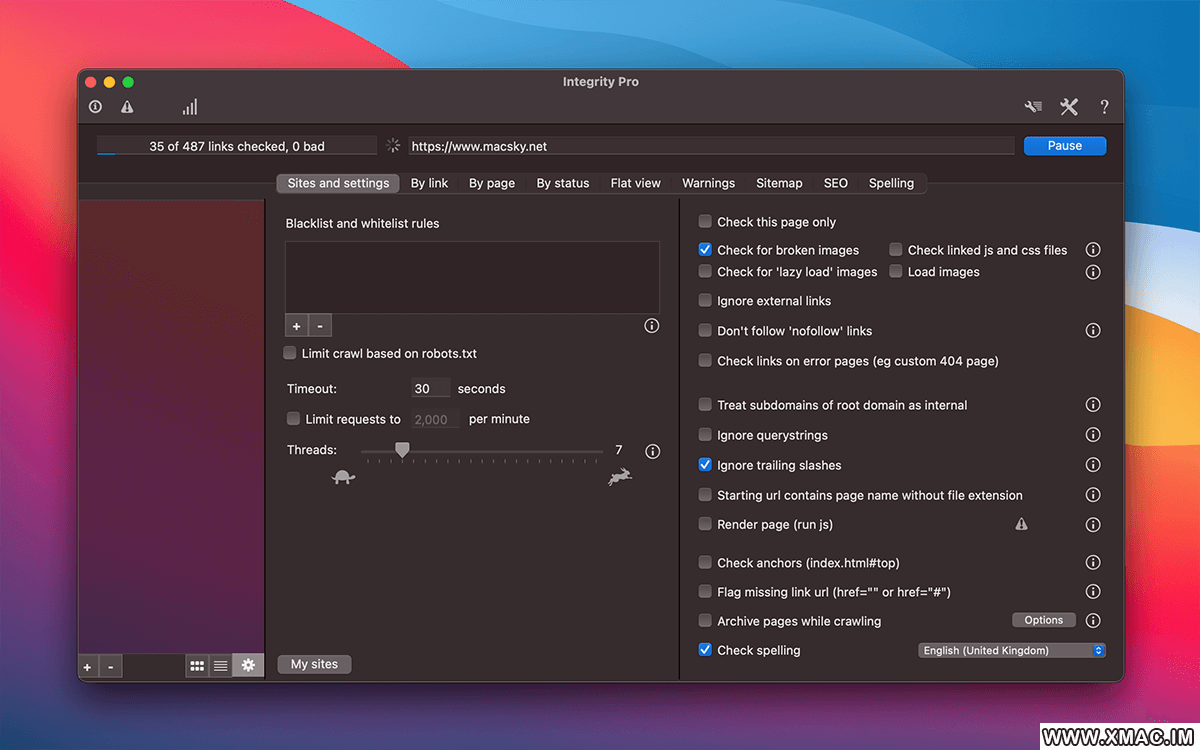Viewport: 1200px width, 750px height.
Task: Enable Check this page only
Action: [x=706, y=222]
